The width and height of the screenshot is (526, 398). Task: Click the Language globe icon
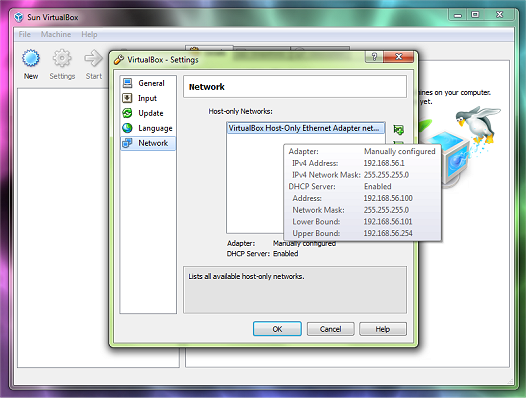point(127,128)
